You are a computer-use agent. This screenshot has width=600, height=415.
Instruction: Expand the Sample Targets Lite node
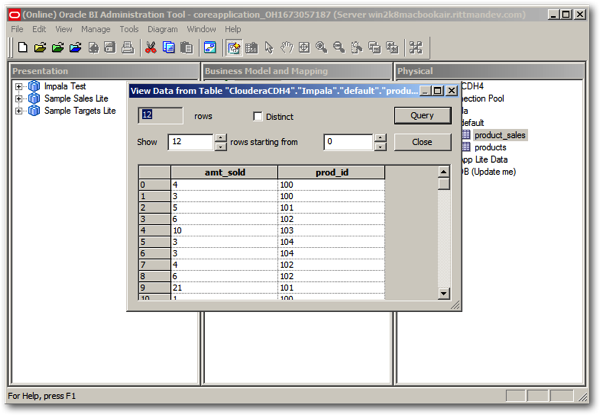point(18,111)
